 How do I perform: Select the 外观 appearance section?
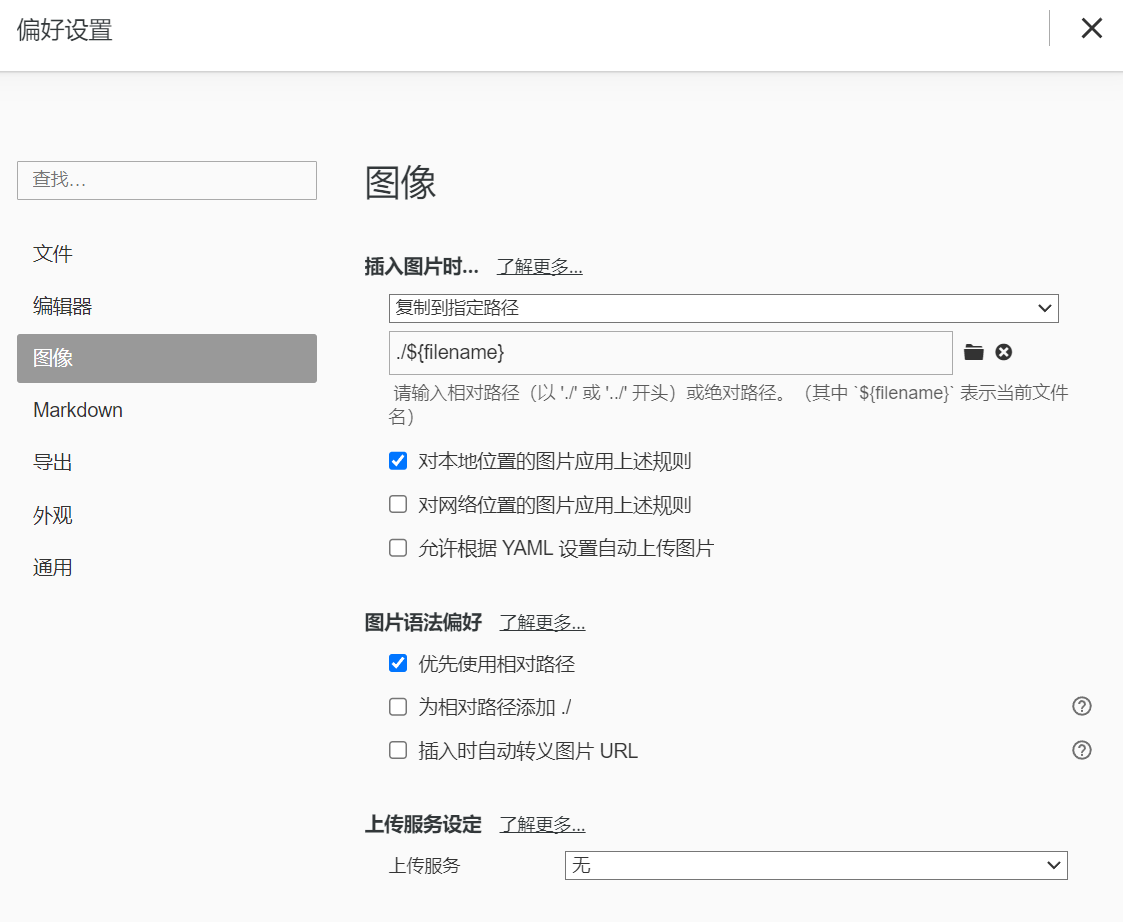click(x=53, y=516)
